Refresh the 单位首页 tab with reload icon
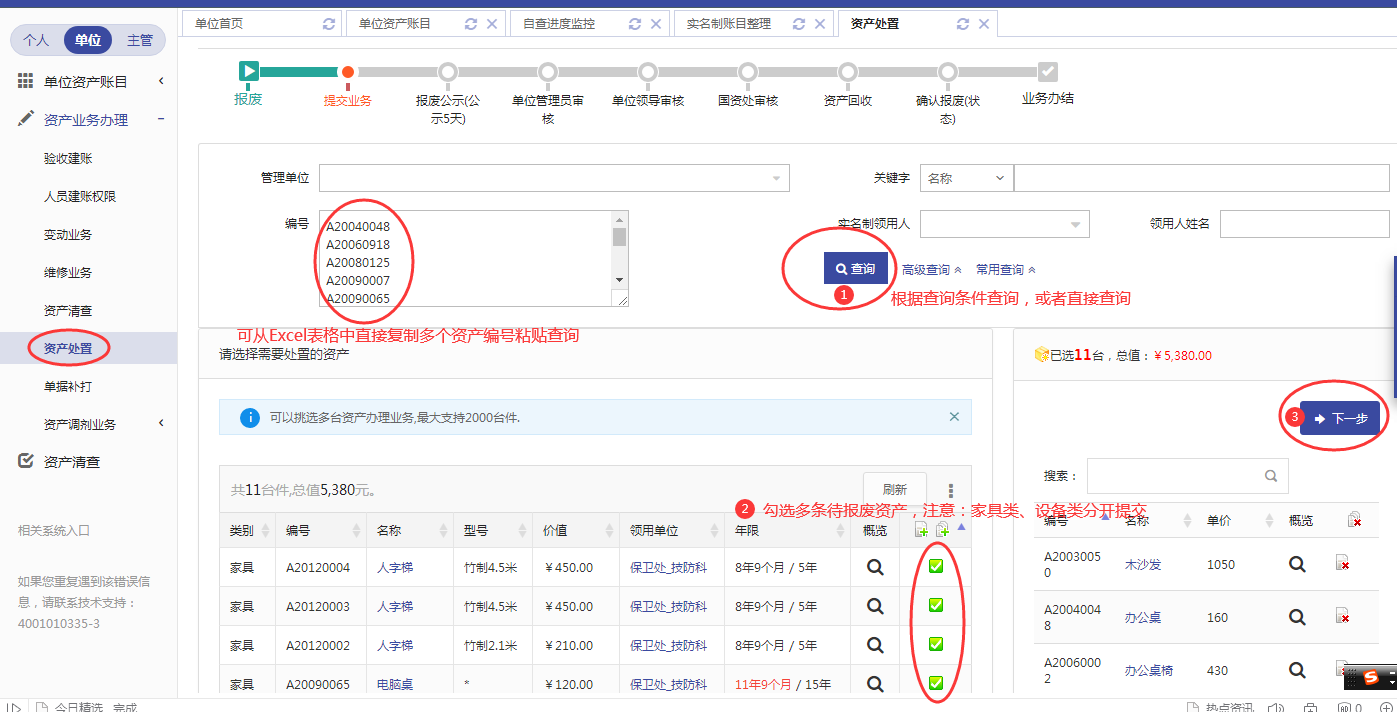The image size is (1397, 712). (329, 24)
